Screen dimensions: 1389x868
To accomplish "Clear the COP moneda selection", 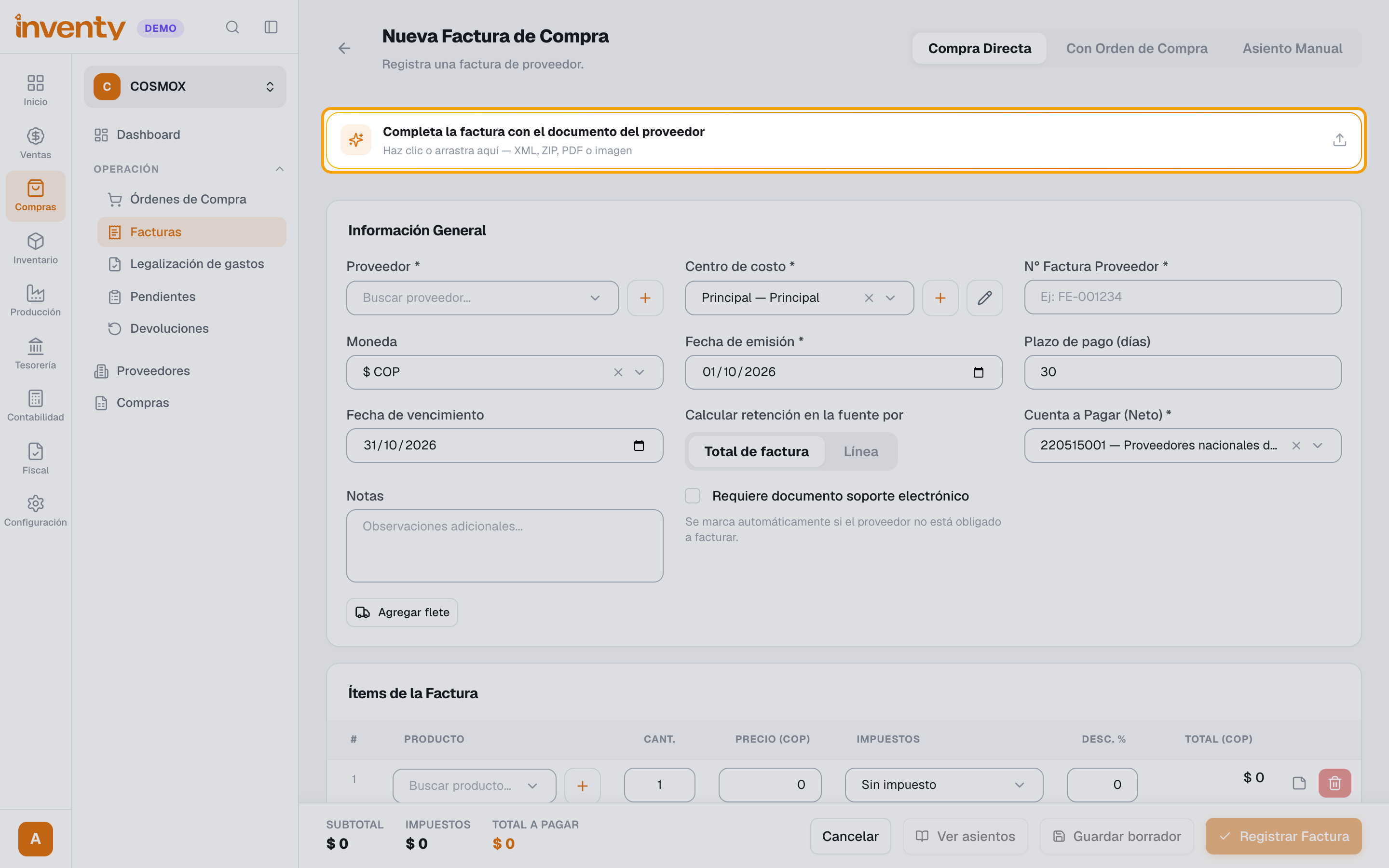I will tap(618, 372).
